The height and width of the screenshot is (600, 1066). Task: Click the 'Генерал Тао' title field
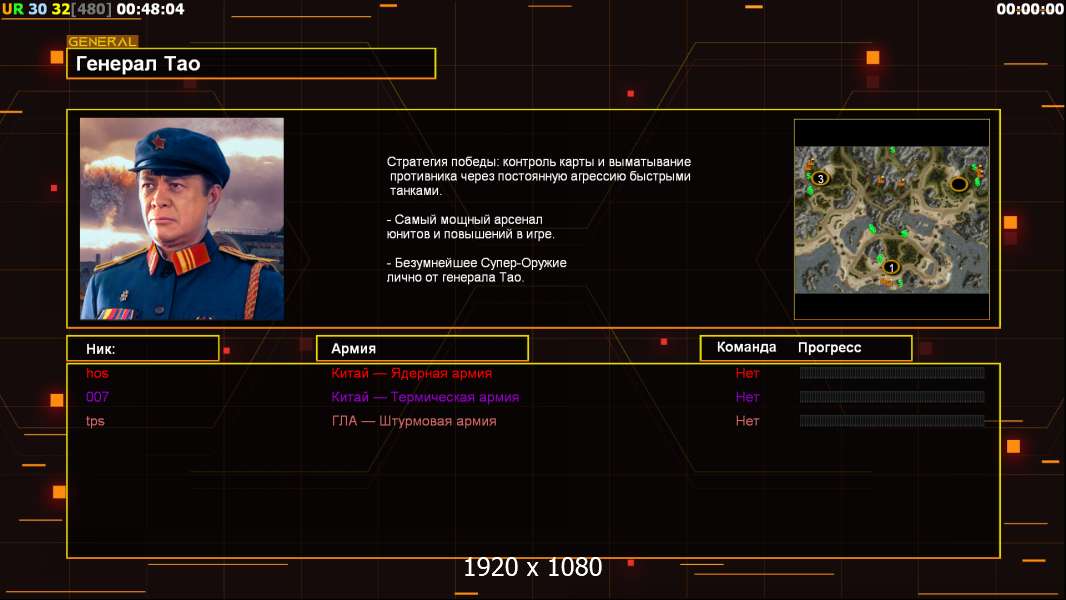[x=251, y=64]
